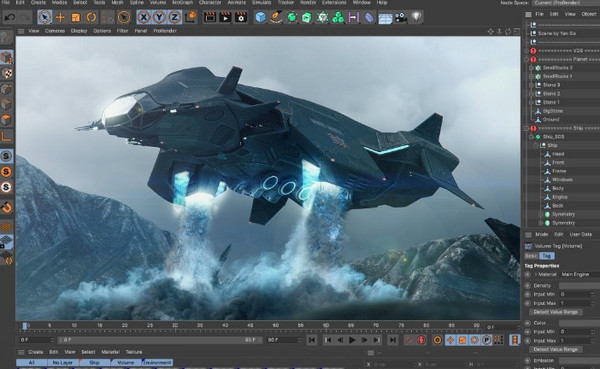Toggle Z axis lock
The height and width of the screenshot is (369, 600).
click(x=174, y=17)
